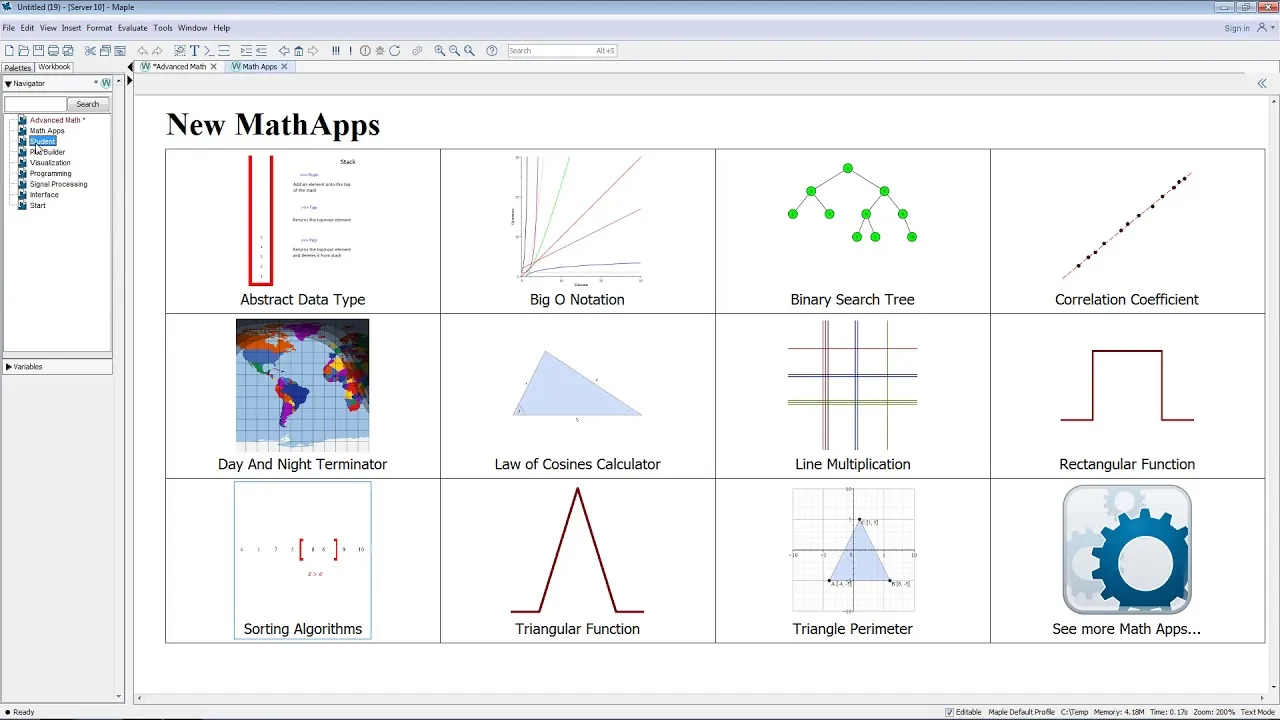Switch to the Palettes tab

(18, 67)
